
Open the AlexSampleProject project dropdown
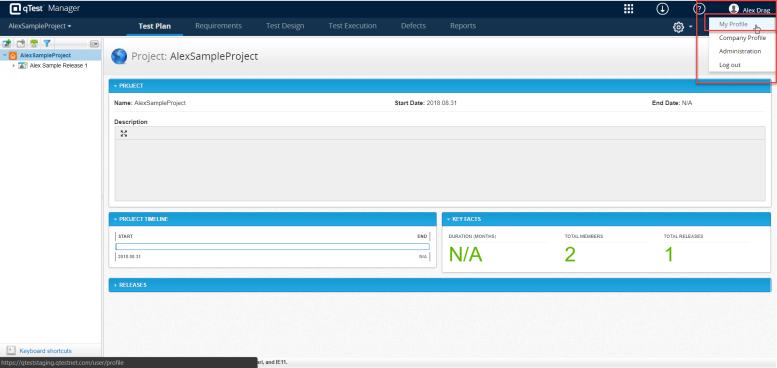pos(40,26)
